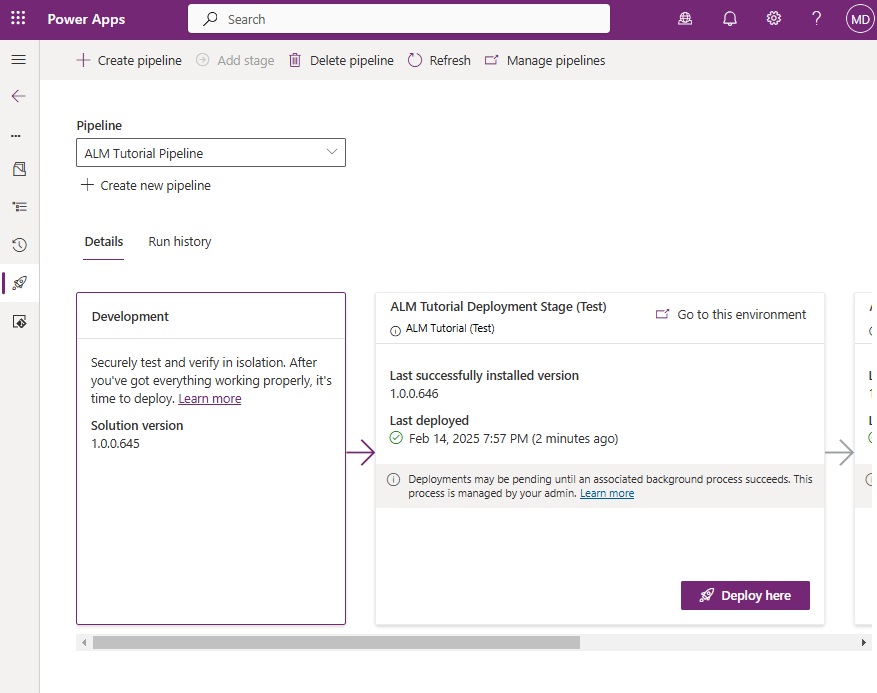Click the Refresh circular arrow icon

tap(414, 60)
